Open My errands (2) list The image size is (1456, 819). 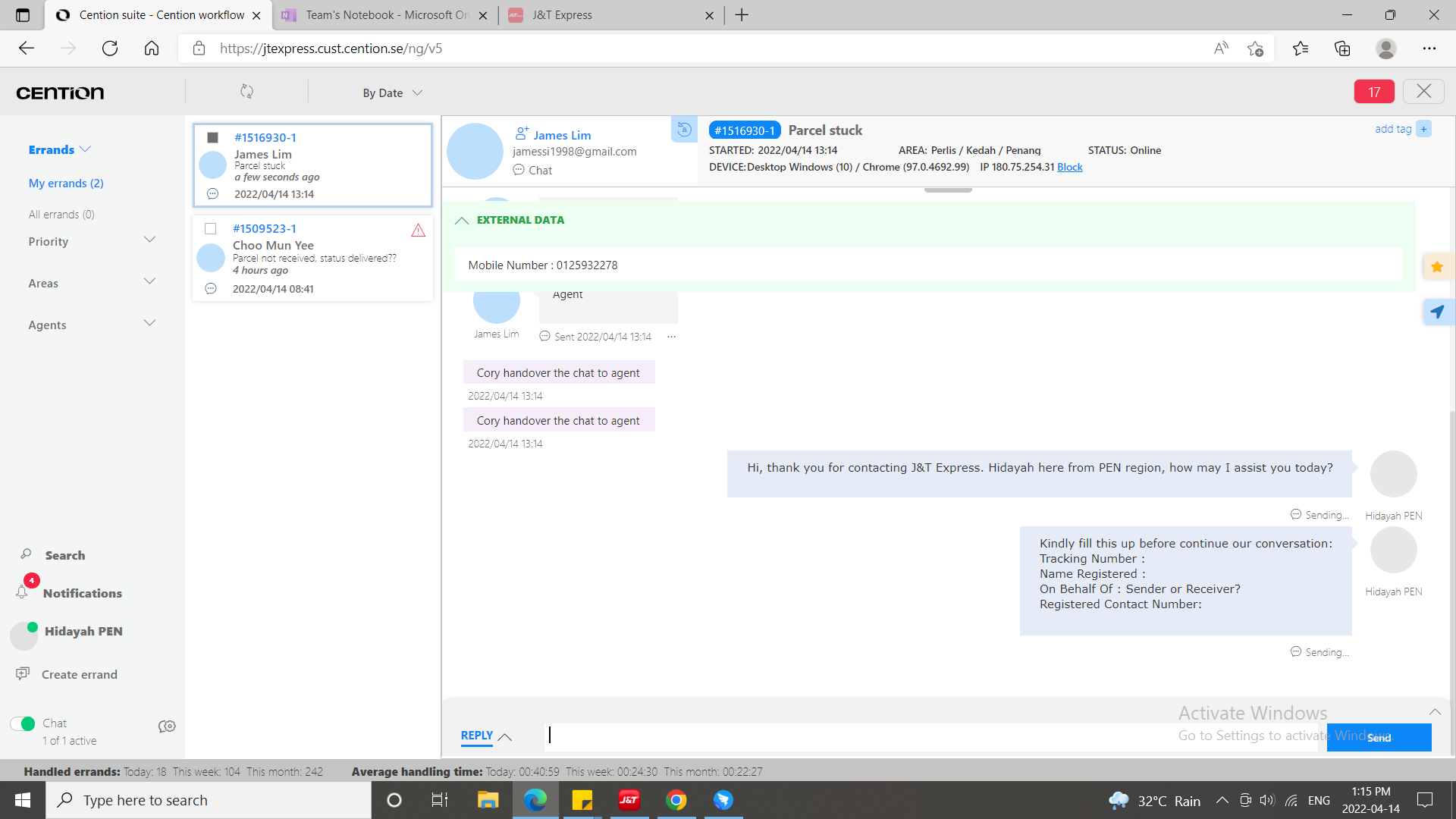66,183
